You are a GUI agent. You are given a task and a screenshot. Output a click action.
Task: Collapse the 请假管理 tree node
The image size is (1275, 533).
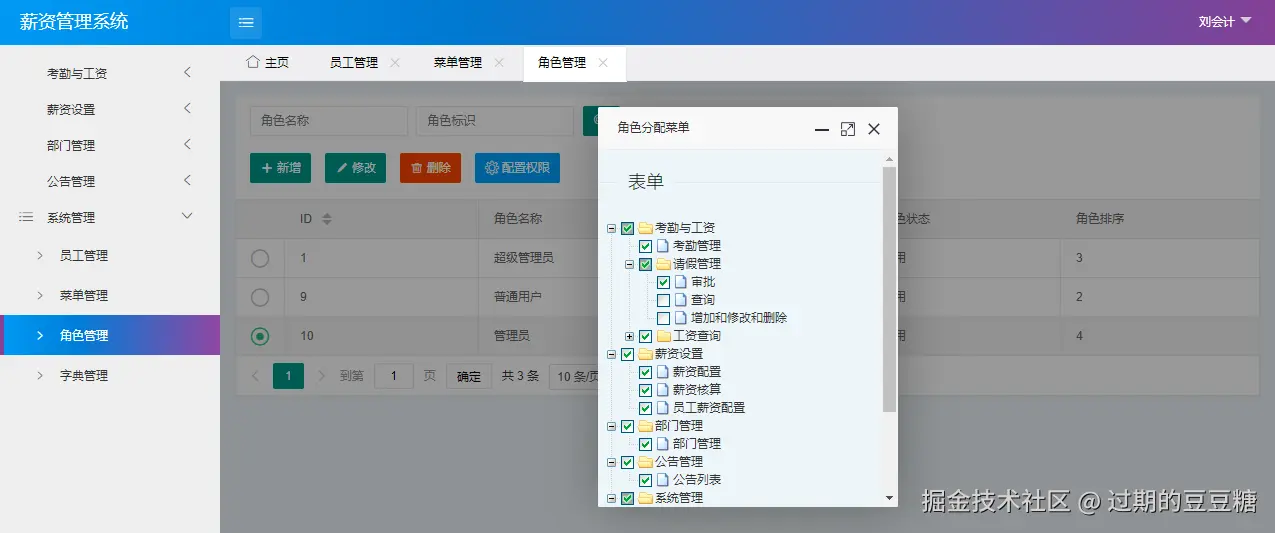pos(630,264)
